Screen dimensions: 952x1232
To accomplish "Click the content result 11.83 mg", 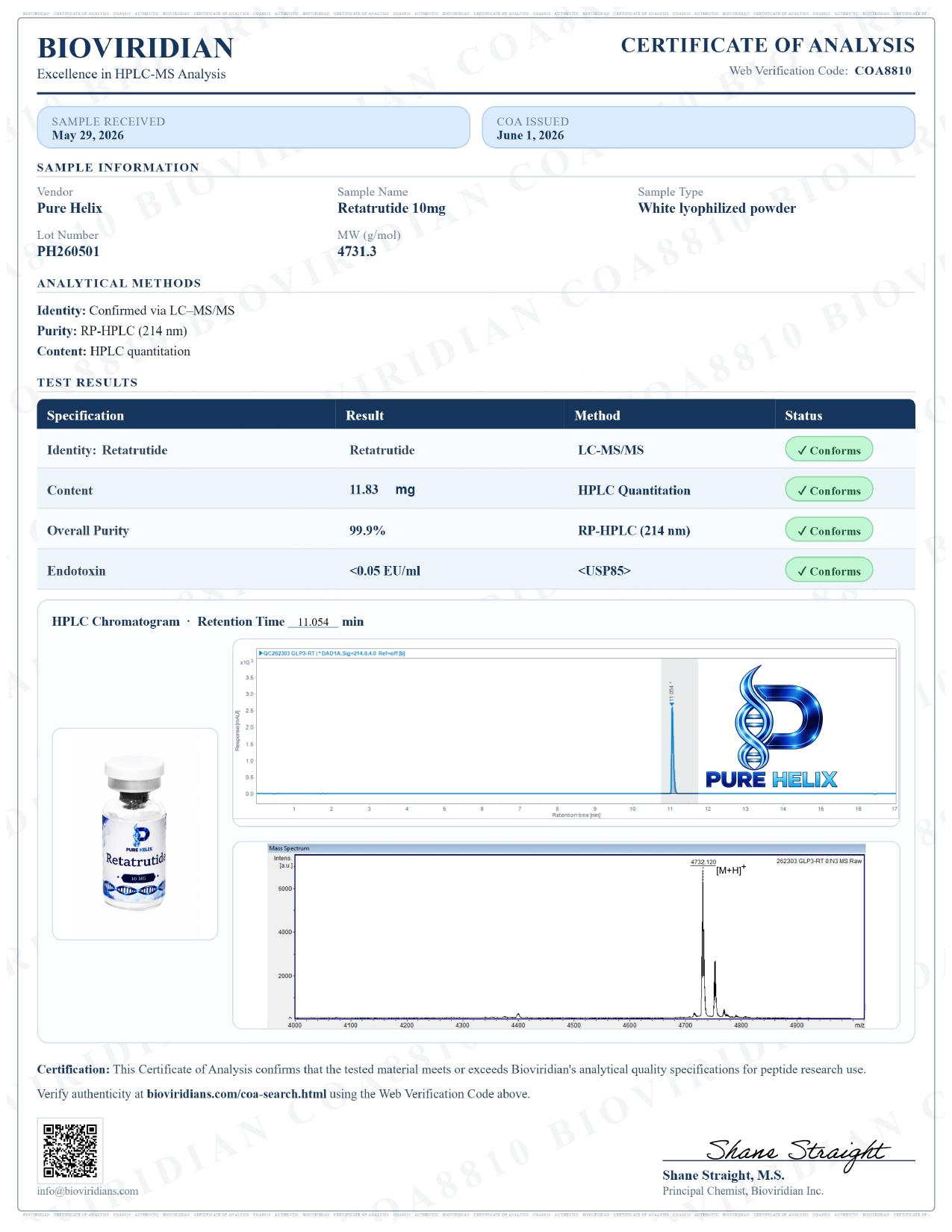I will [382, 490].
